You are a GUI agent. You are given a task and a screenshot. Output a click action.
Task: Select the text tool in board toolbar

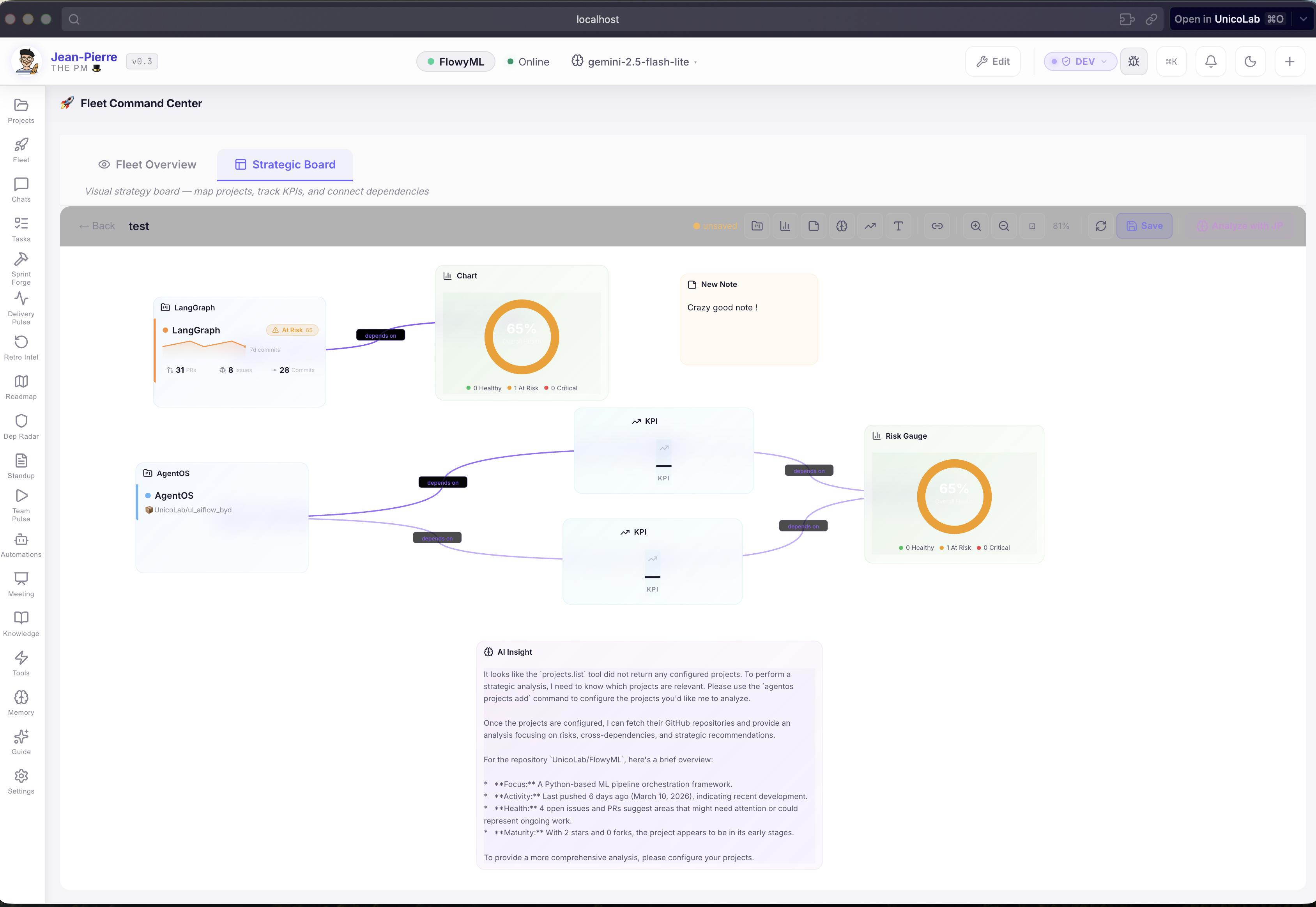pos(899,226)
